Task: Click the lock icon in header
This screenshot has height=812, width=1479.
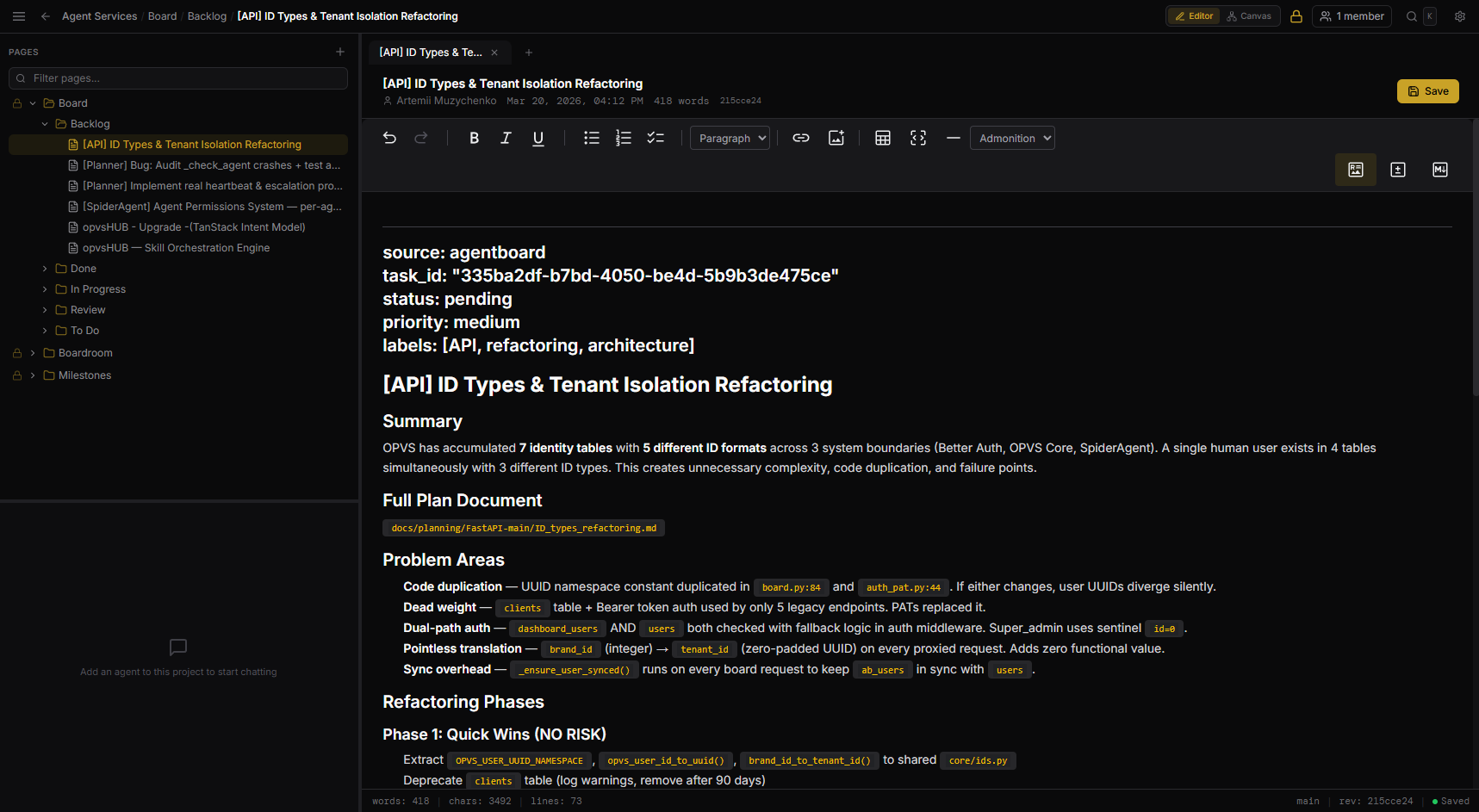Action: [1296, 16]
